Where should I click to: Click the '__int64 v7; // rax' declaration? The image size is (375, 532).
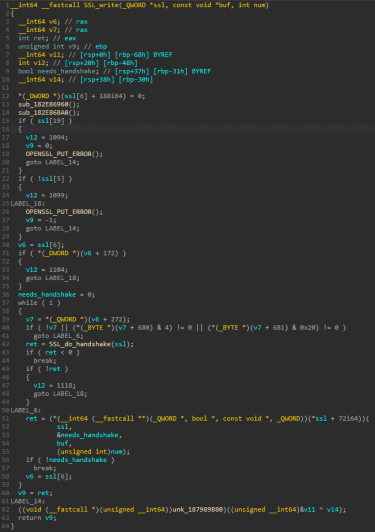point(53,30)
